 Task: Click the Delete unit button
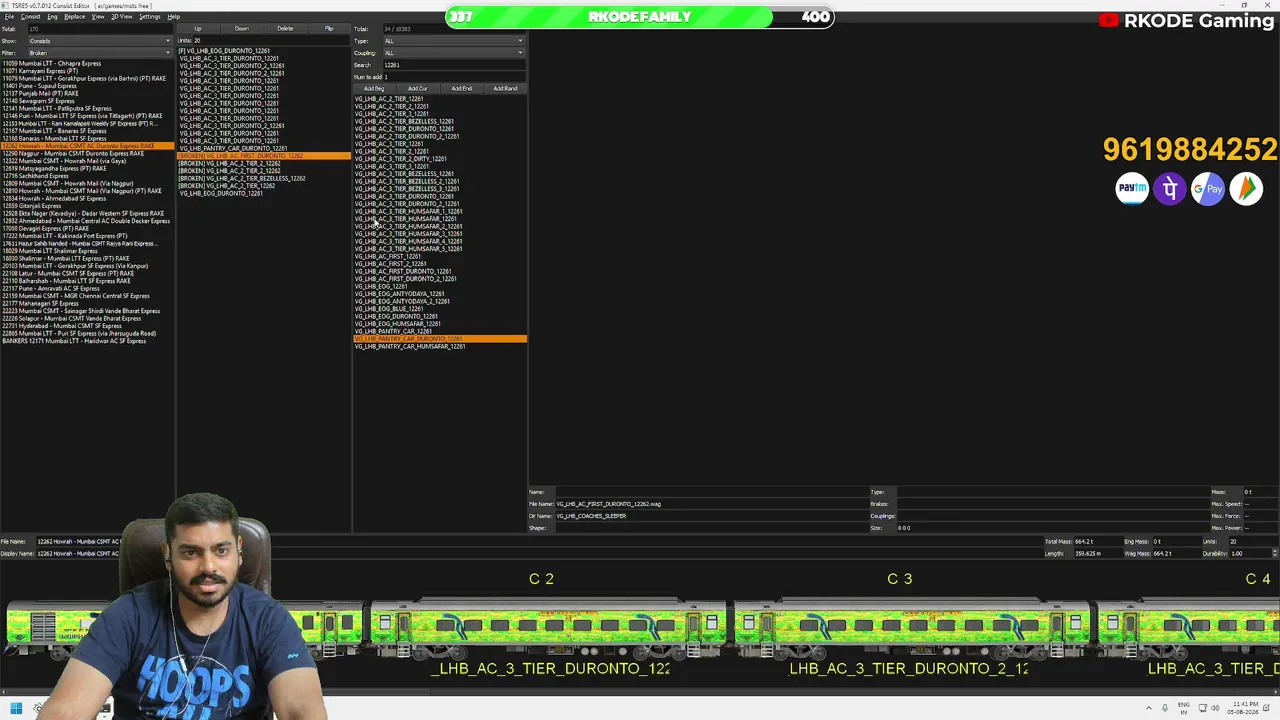[286, 29]
